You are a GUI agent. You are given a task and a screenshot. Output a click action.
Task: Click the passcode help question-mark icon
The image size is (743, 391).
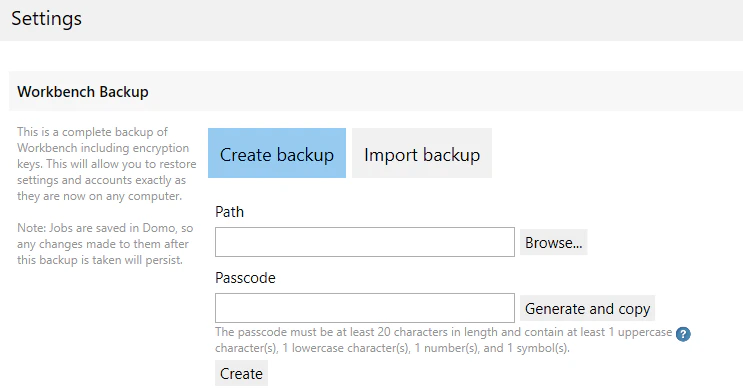pos(683,334)
